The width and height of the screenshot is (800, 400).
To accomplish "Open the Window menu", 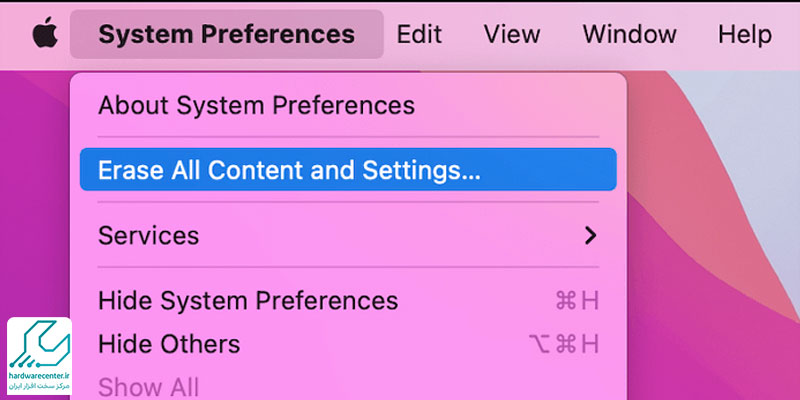I will click(x=630, y=34).
